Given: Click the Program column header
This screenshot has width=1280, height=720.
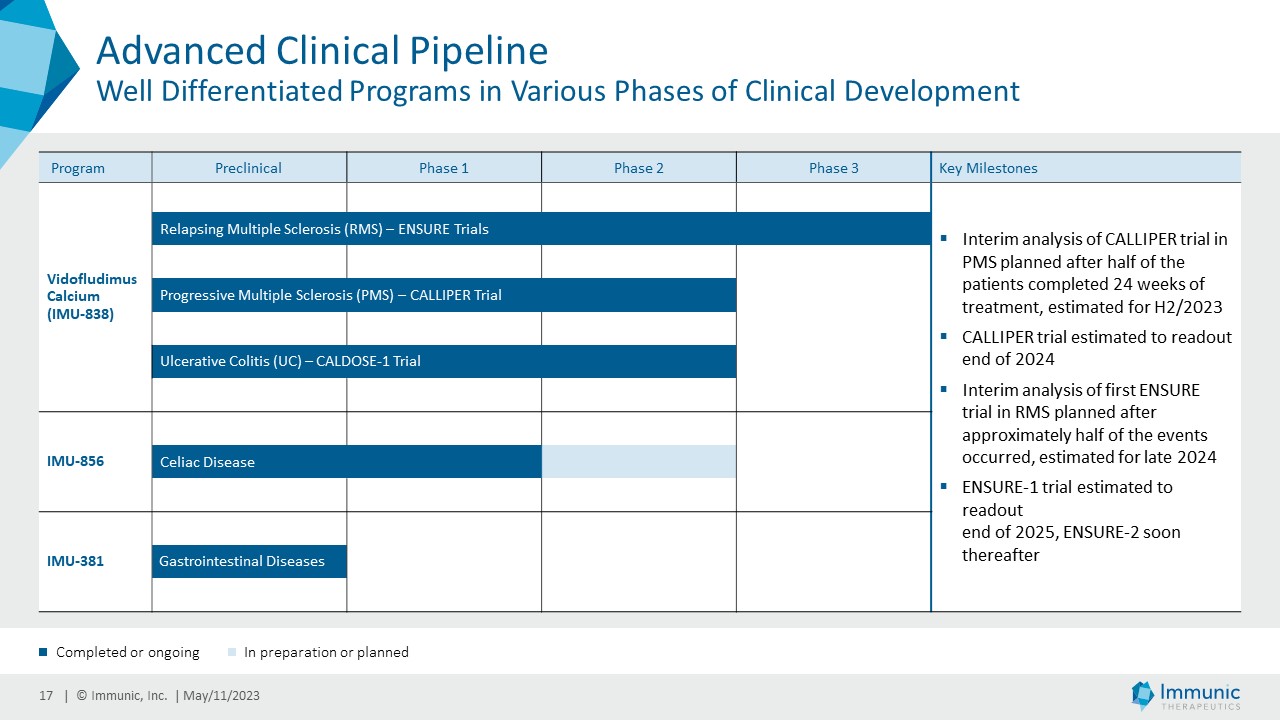Looking at the screenshot, I should [x=78, y=168].
